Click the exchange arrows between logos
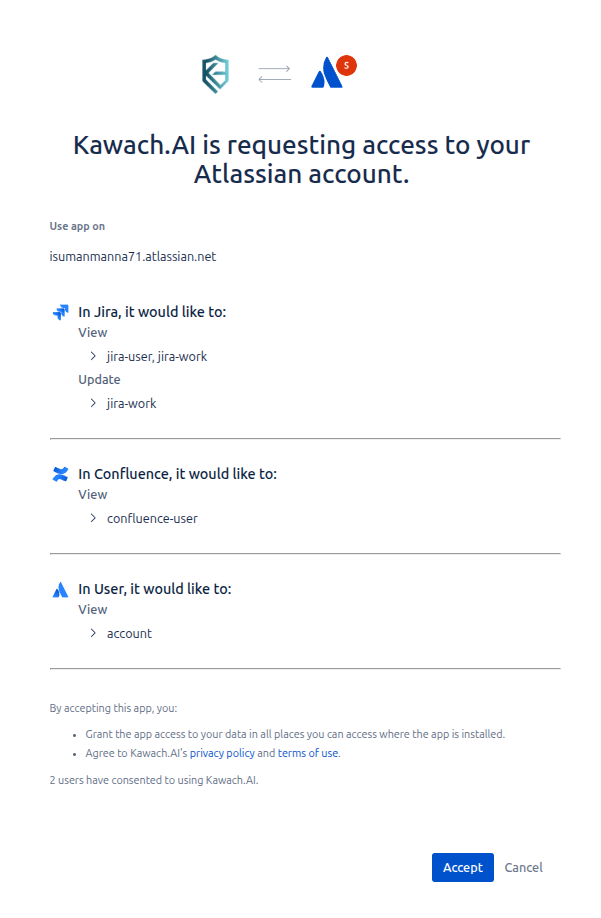Screen dimensions: 601x918 [x=273, y=72]
